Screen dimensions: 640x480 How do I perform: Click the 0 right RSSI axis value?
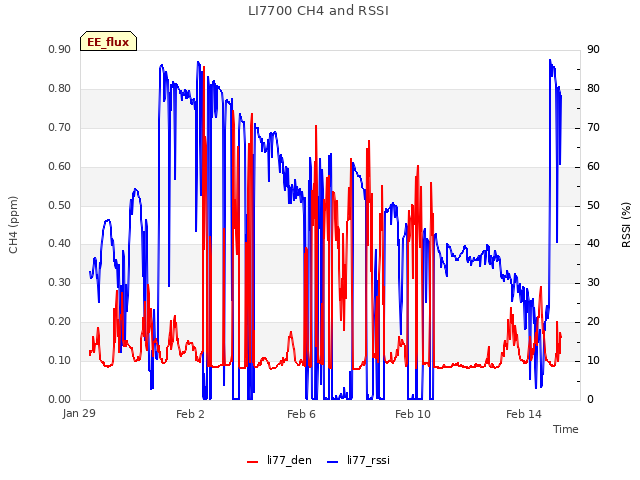[590, 399]
